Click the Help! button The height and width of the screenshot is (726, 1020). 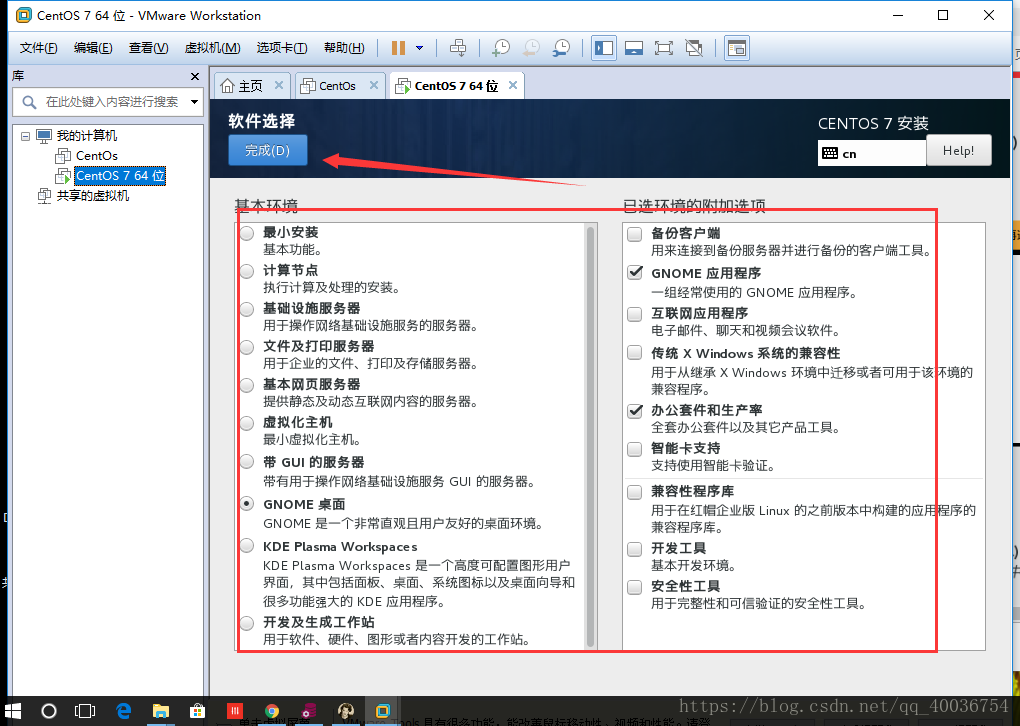pyautogui.click(x=958, y=150)
